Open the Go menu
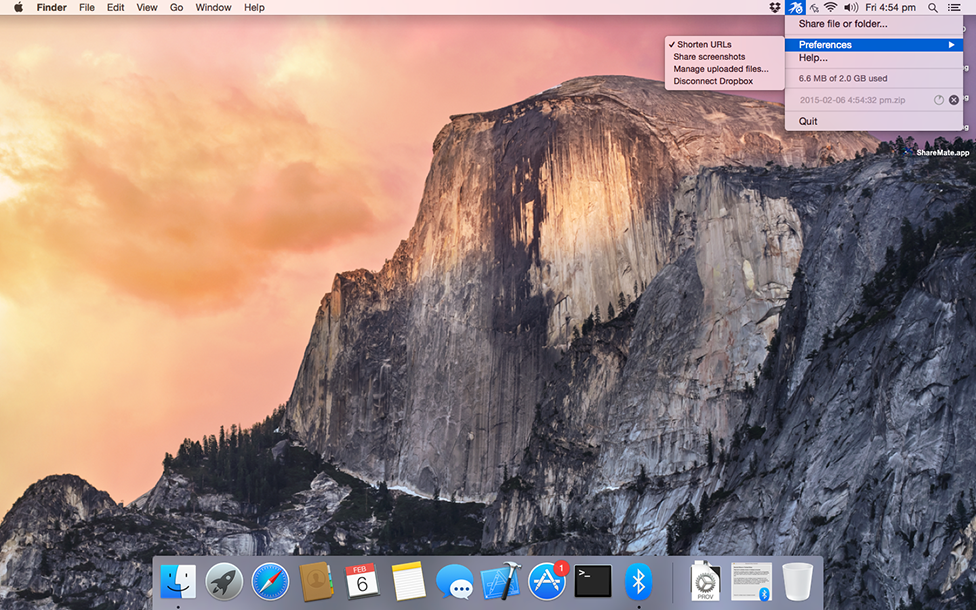Image resolution: width=976 pixels, height=610 pixels. 177,7
